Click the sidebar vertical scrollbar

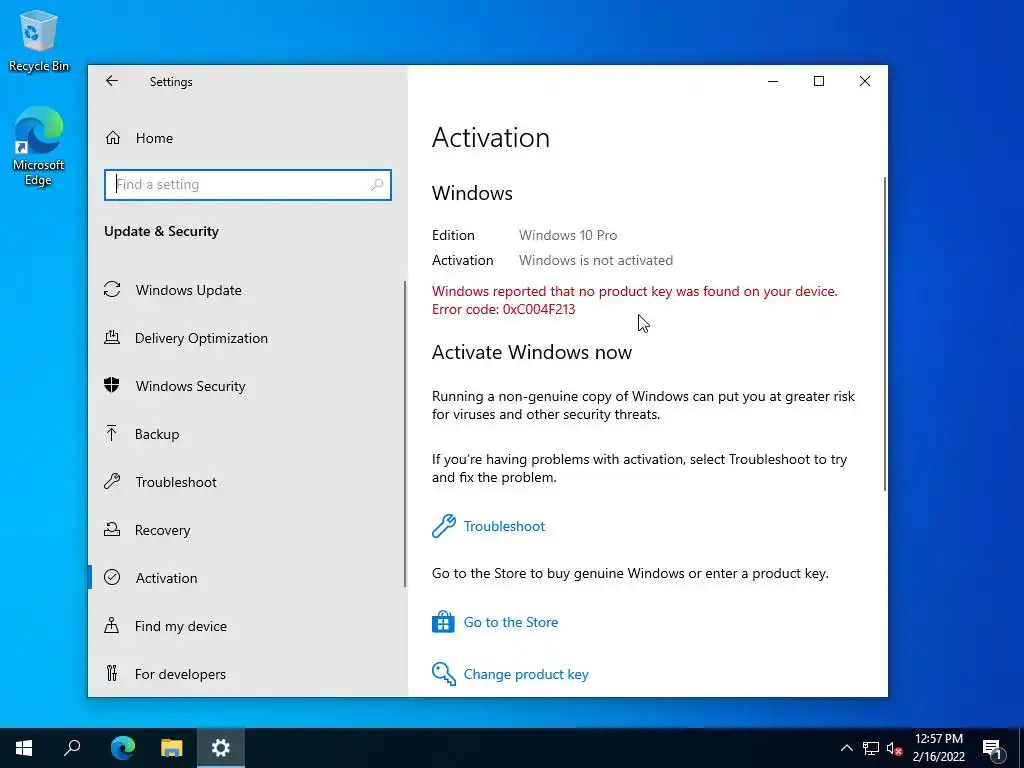click(x=405, y=434)
